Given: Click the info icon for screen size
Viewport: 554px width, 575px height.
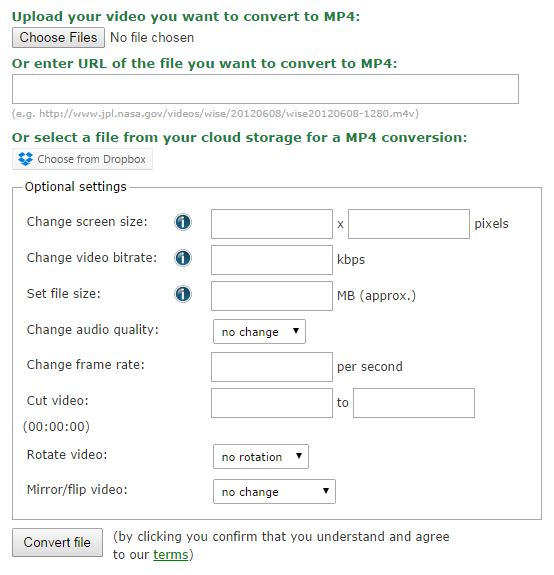Looking at the screenshot, I should coord(183,222).
